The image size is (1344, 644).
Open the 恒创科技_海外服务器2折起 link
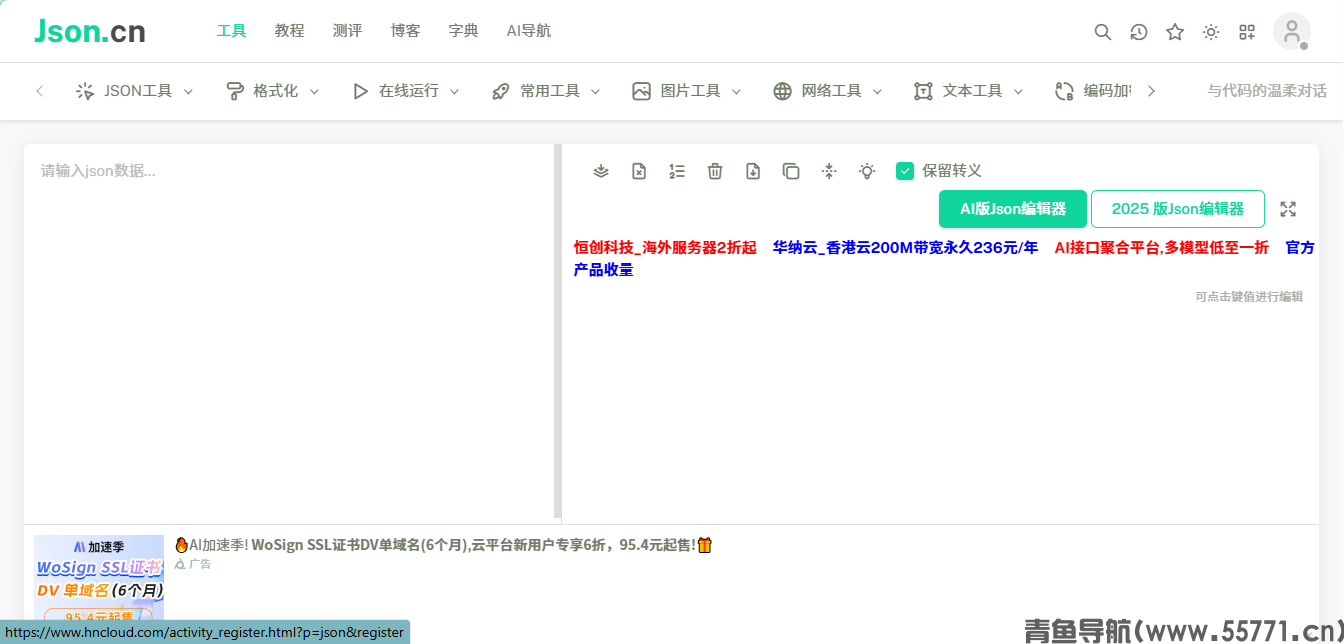[x=665, y=248]
